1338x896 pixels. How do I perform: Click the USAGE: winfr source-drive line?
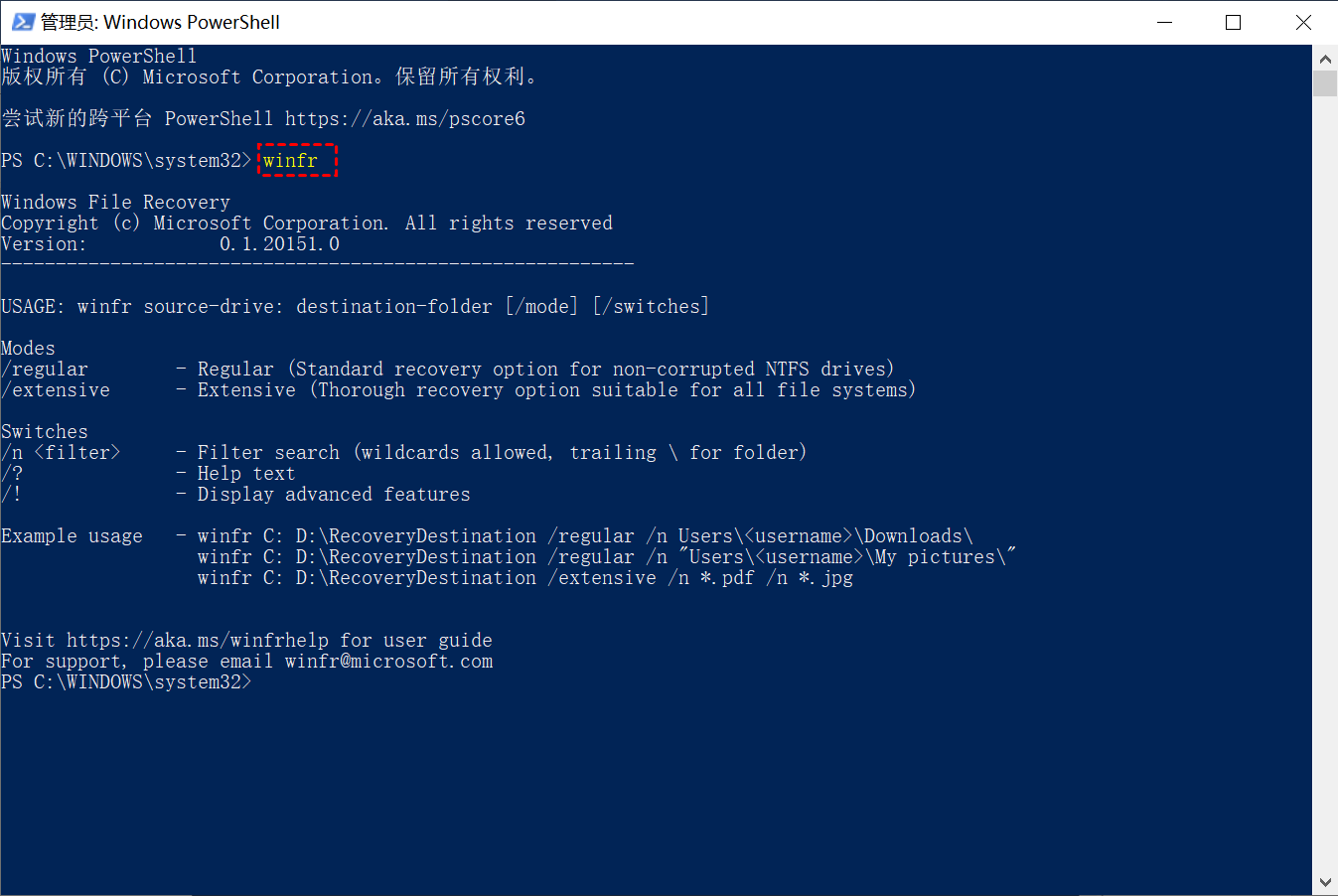click(356, 306)
